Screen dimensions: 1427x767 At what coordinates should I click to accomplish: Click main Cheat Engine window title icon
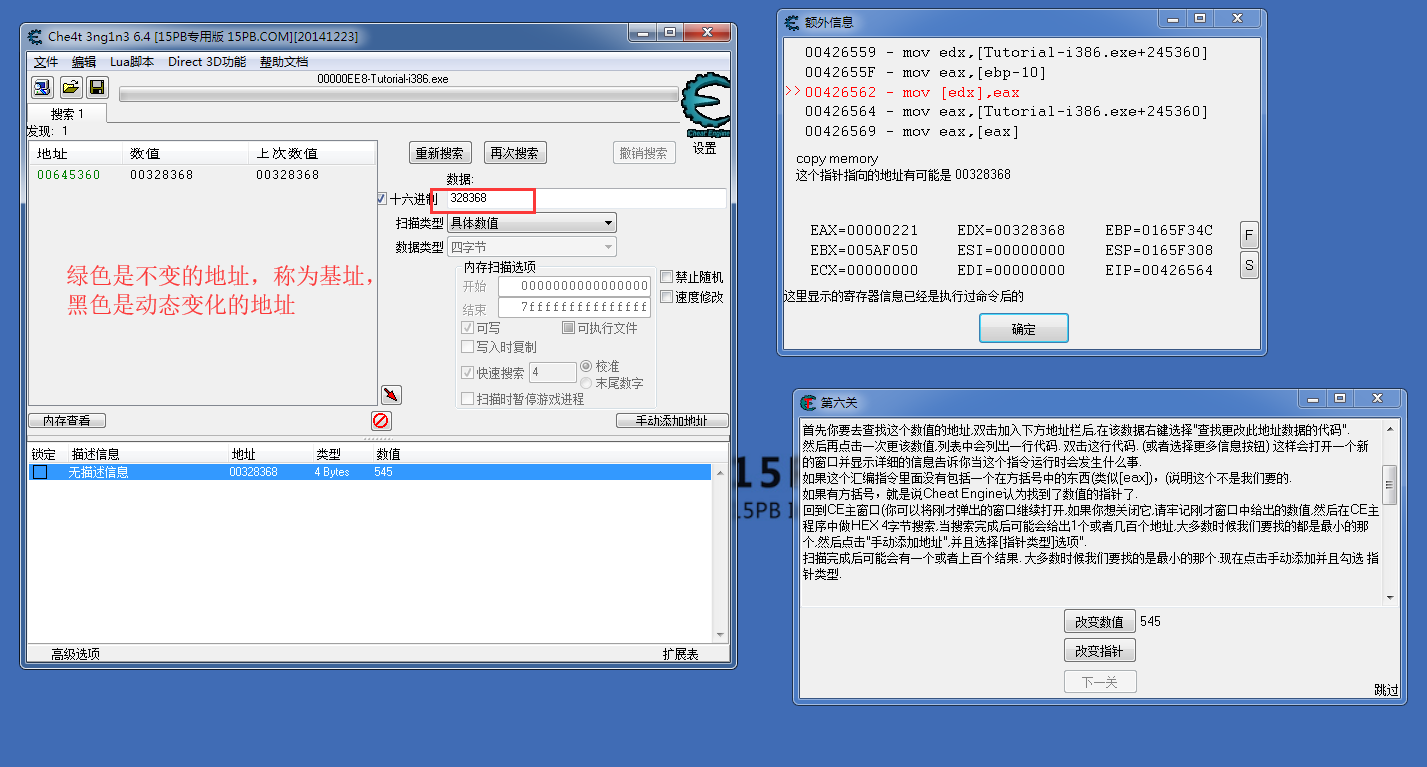tap(35, 37)
